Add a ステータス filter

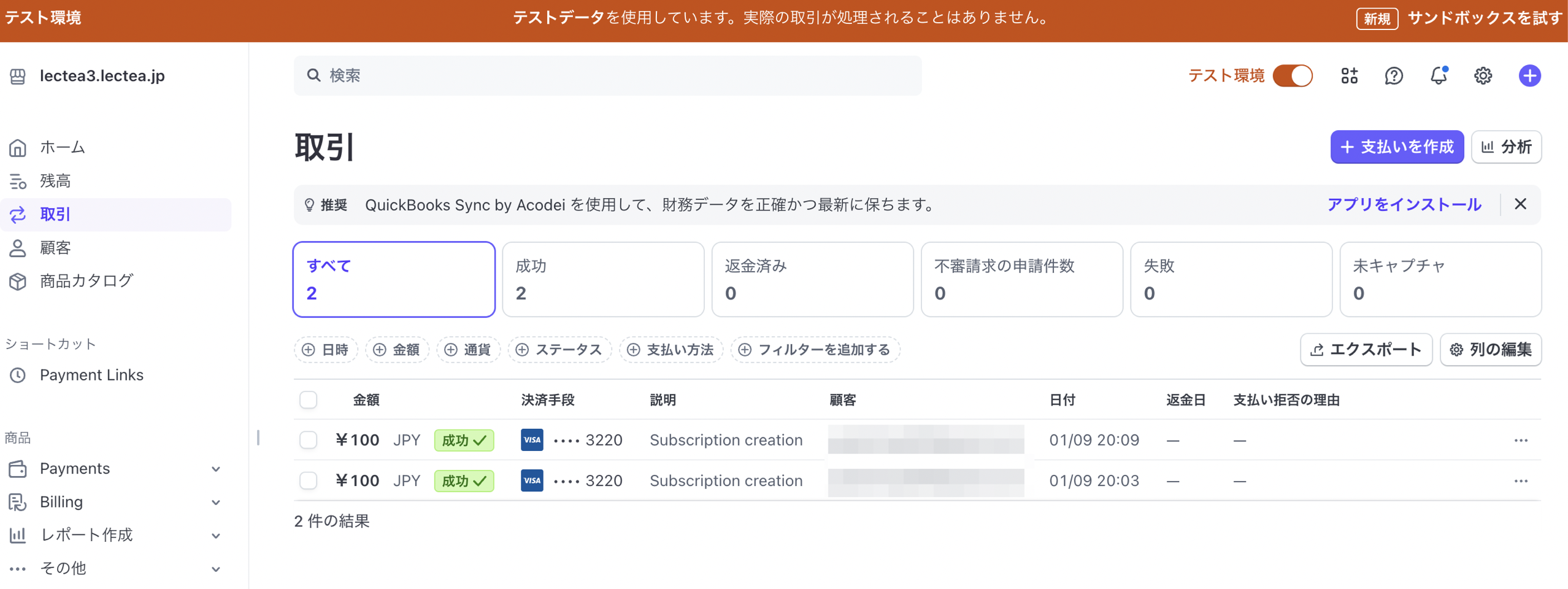[559, 349]
